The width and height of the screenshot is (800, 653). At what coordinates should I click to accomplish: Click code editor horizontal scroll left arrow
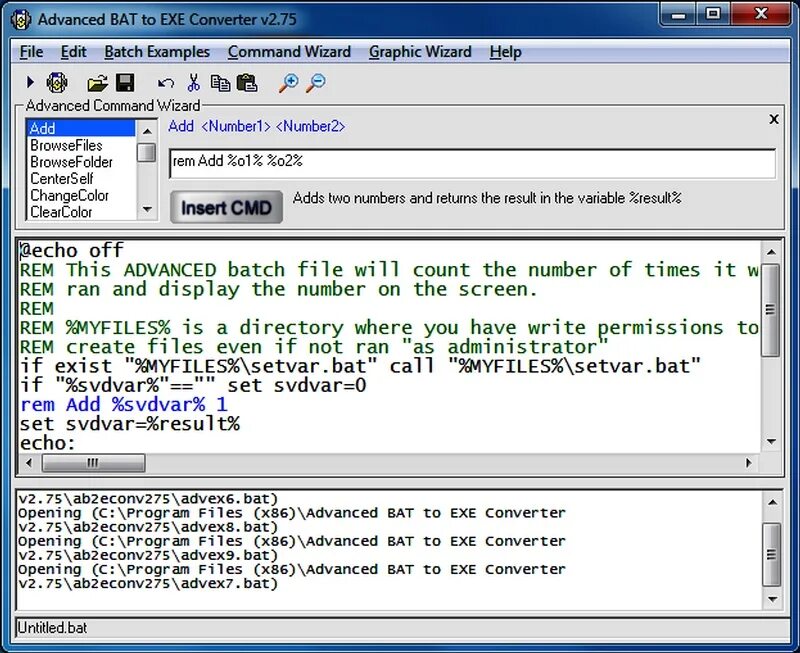pos(29,463)
